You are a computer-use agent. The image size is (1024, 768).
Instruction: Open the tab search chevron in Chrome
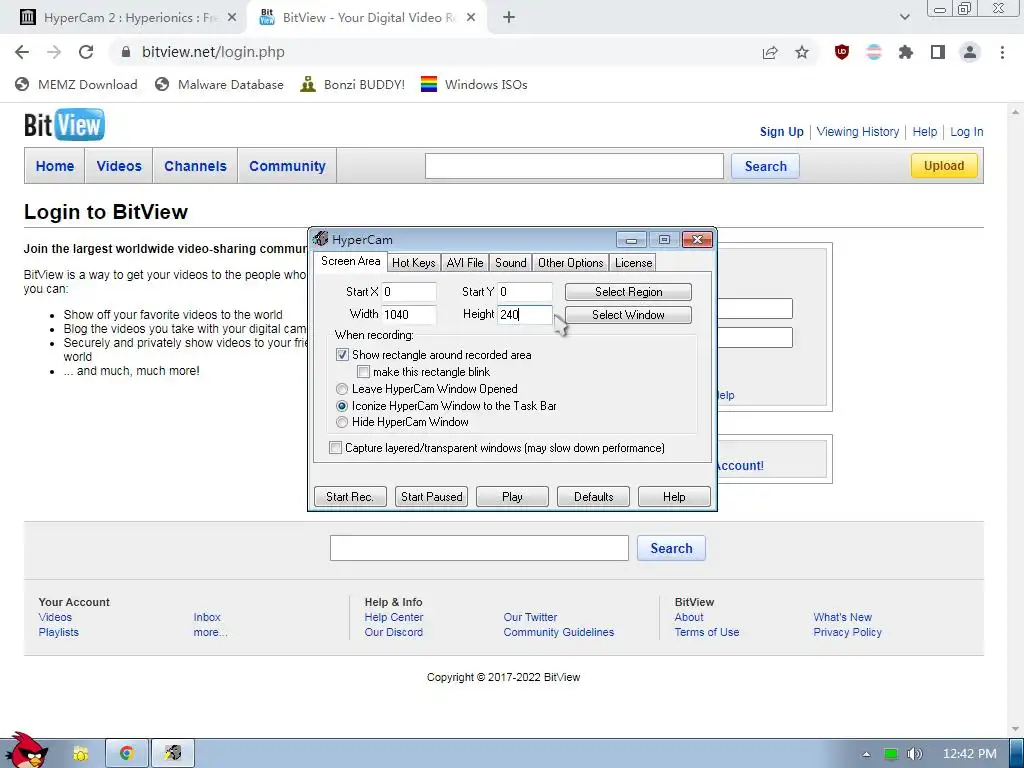click(904, 17)
